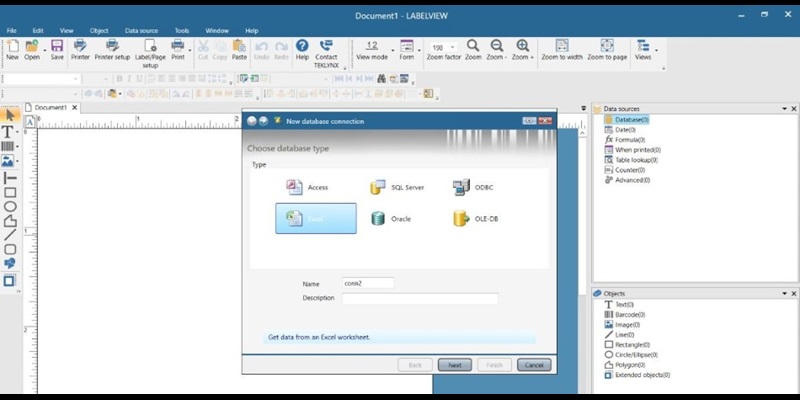Screen dimensions: 800x400
Task: Select the Barcode tool in toolbox
Action: point(8,146)
